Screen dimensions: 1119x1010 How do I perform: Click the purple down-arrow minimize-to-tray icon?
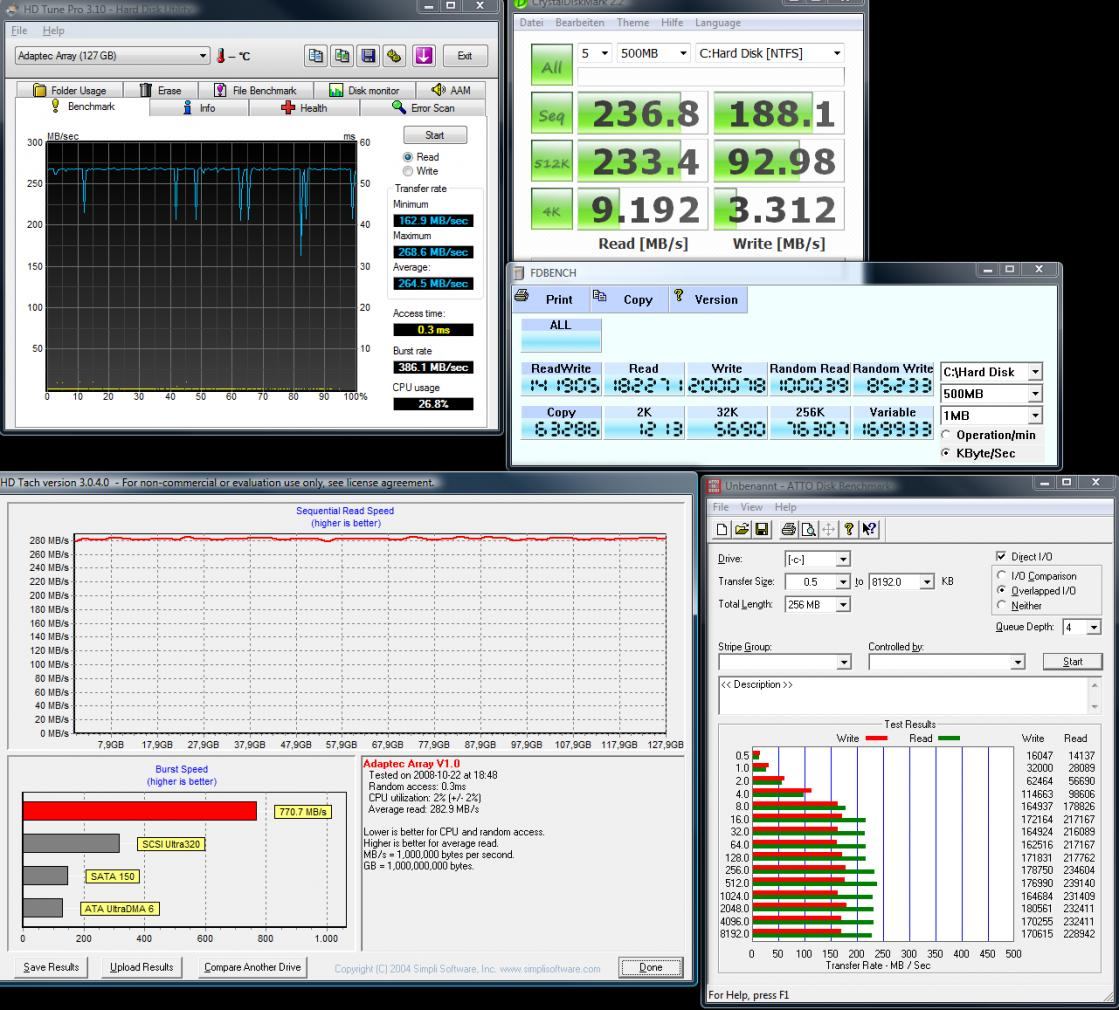click(424, 56)
